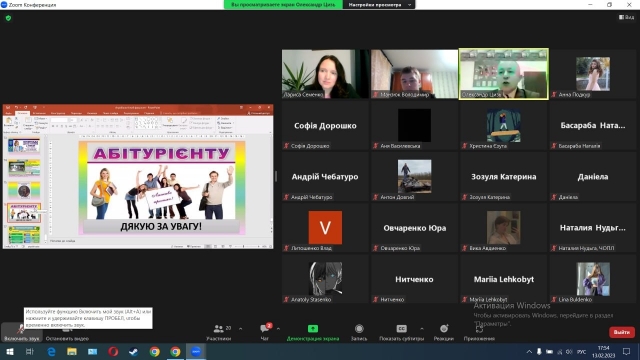
Task: Unmute with the microphone toggle
Action: 21,331
